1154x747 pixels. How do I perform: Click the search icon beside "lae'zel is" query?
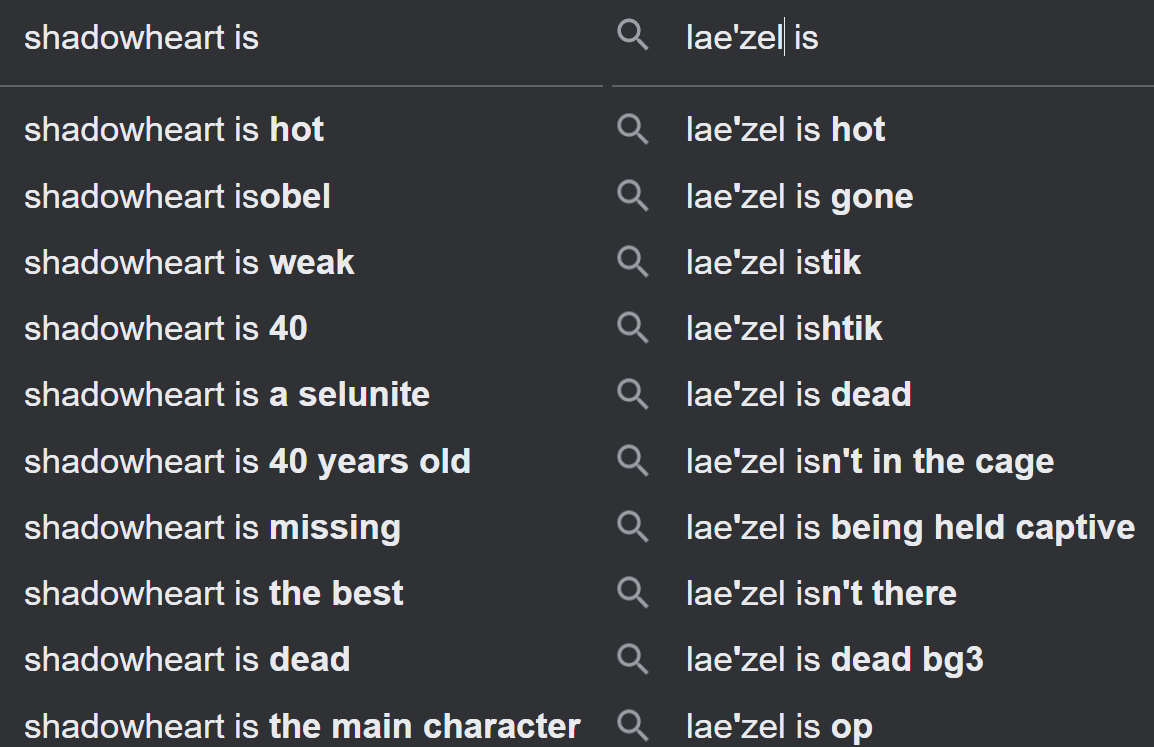[x=632, y=37]
